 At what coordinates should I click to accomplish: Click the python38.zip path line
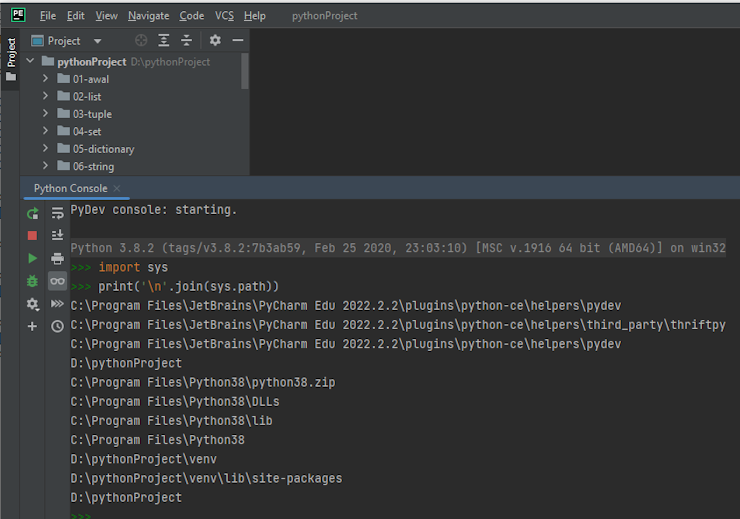pyautogui.click(x=203, y=383)
